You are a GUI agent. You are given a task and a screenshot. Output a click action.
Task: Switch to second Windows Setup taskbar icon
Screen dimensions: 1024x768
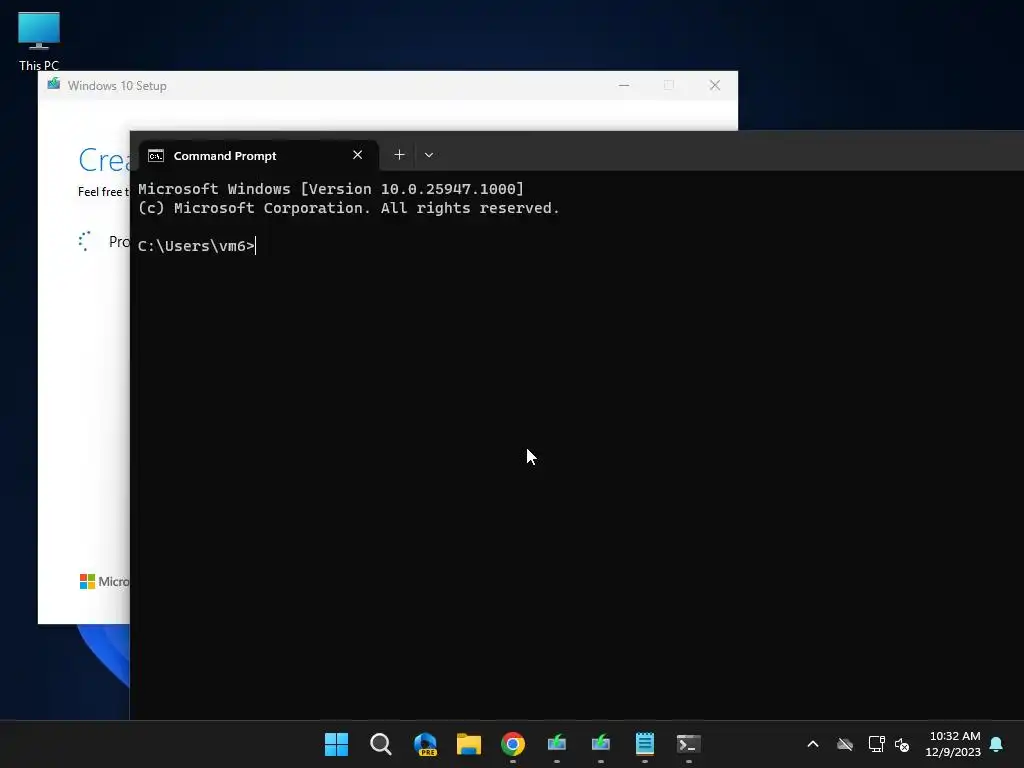[x=601, y=744]
